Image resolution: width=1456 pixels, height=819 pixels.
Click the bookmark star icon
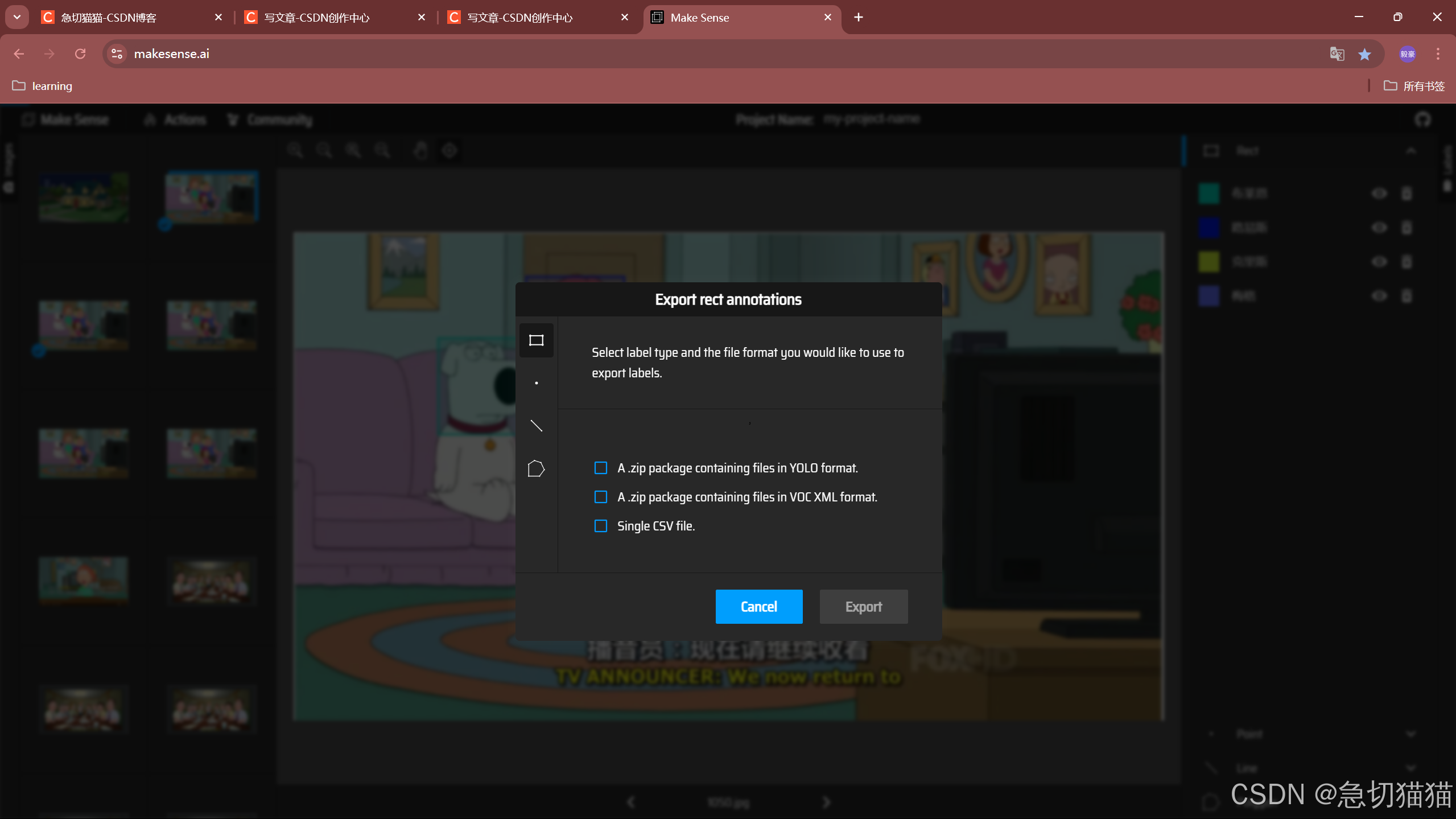[x=1364, y=54]
